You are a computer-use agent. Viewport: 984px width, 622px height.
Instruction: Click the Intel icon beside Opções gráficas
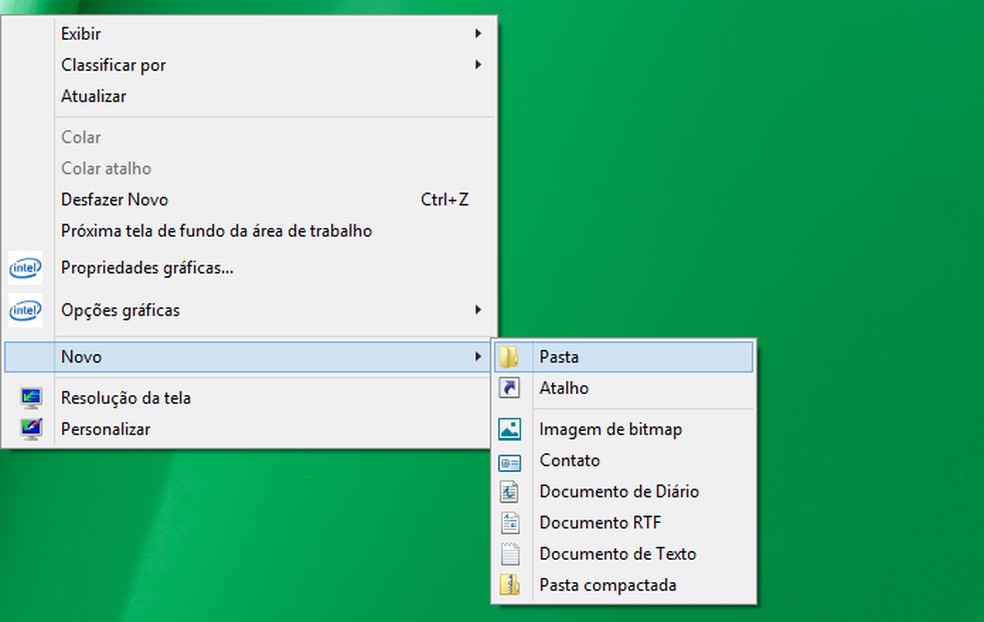tap(25, 310)
